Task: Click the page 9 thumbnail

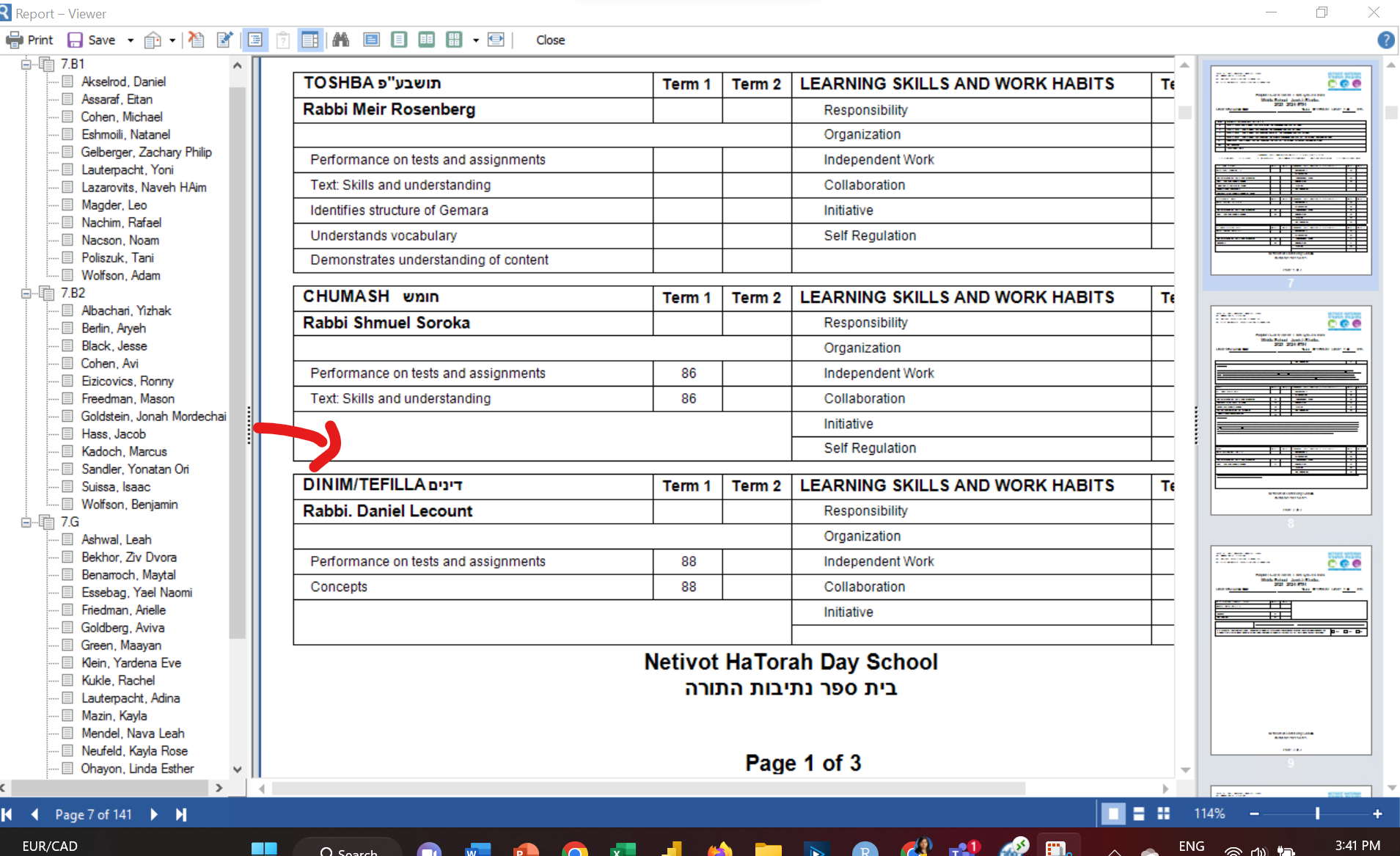Action: [x=1290, y=650]
